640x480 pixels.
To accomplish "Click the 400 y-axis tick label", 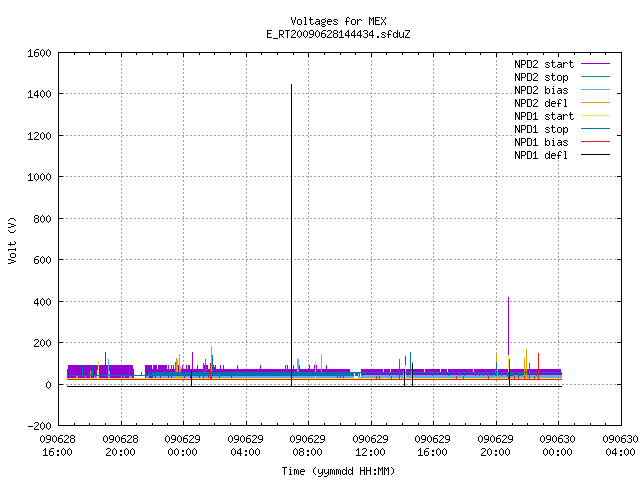I will click(x=42, y=302).
